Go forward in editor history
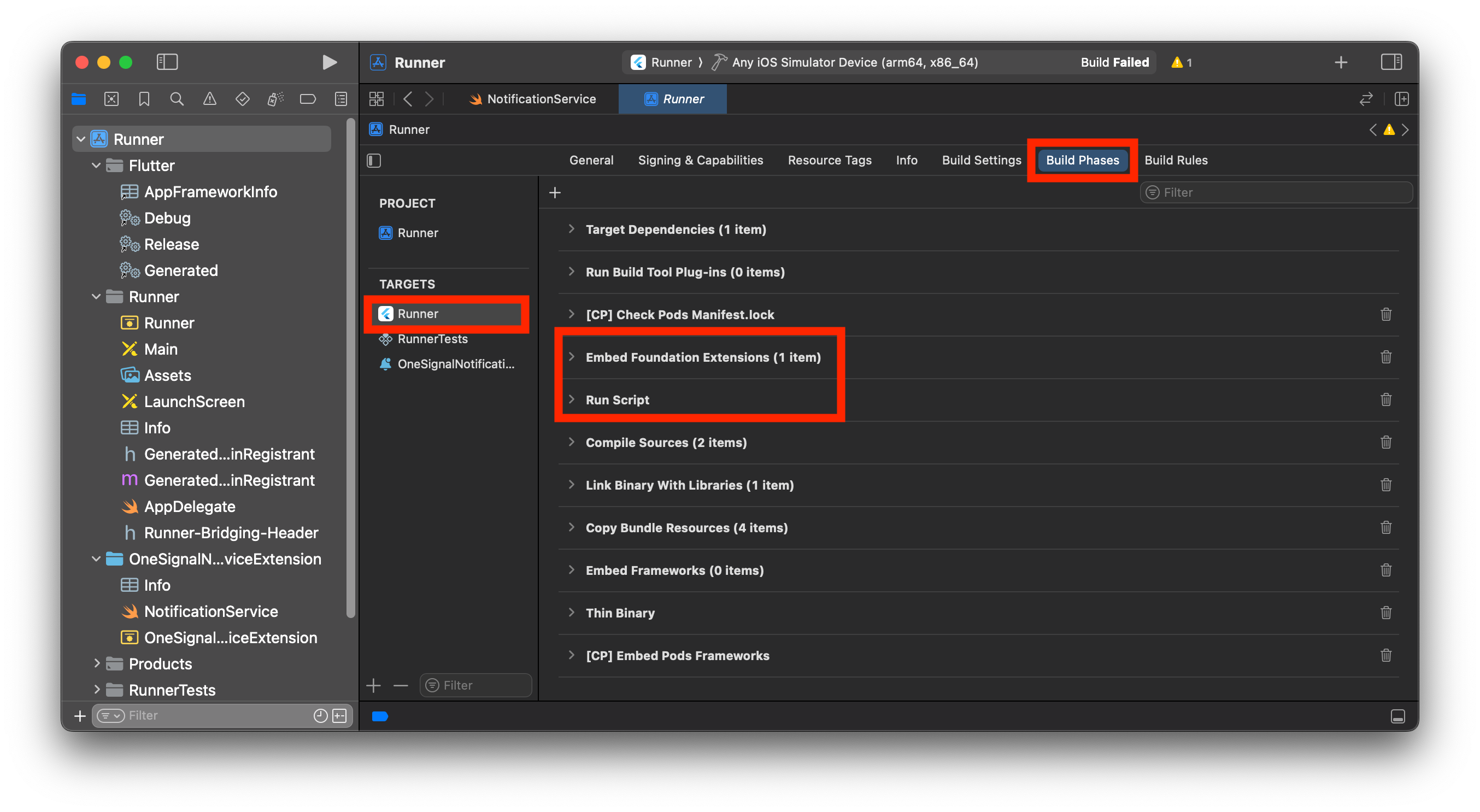Viewport: 1480px width, 812px height. [x=429, y=99]
